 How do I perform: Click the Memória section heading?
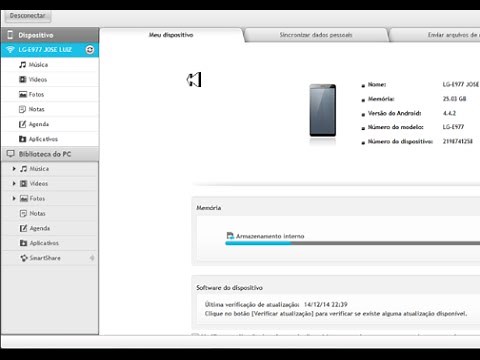pos(209,208)
